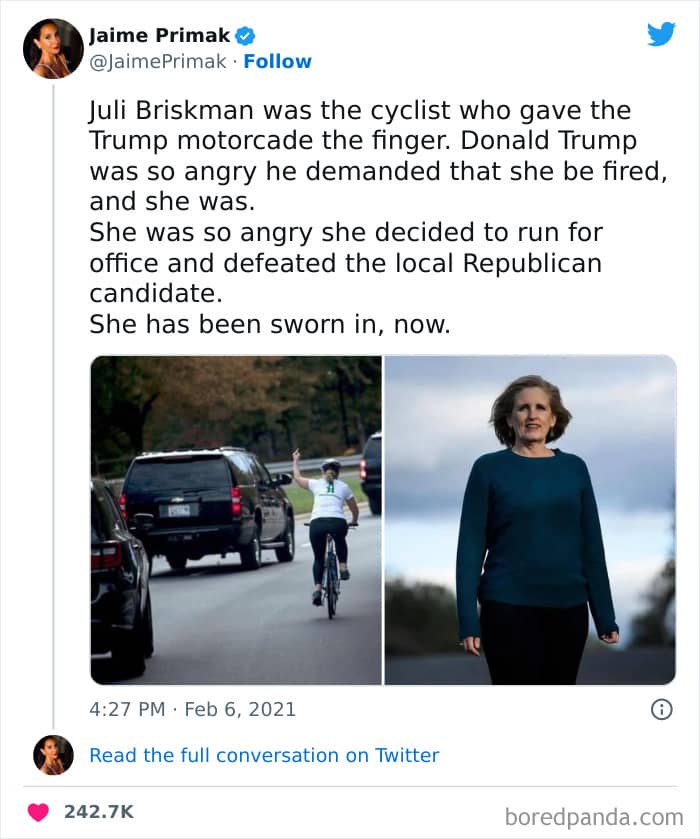Screen dimensions: 700x839
Task: Open the 4:27 PM Feb 6, 2021 timestamp
Action: point(193,709)
